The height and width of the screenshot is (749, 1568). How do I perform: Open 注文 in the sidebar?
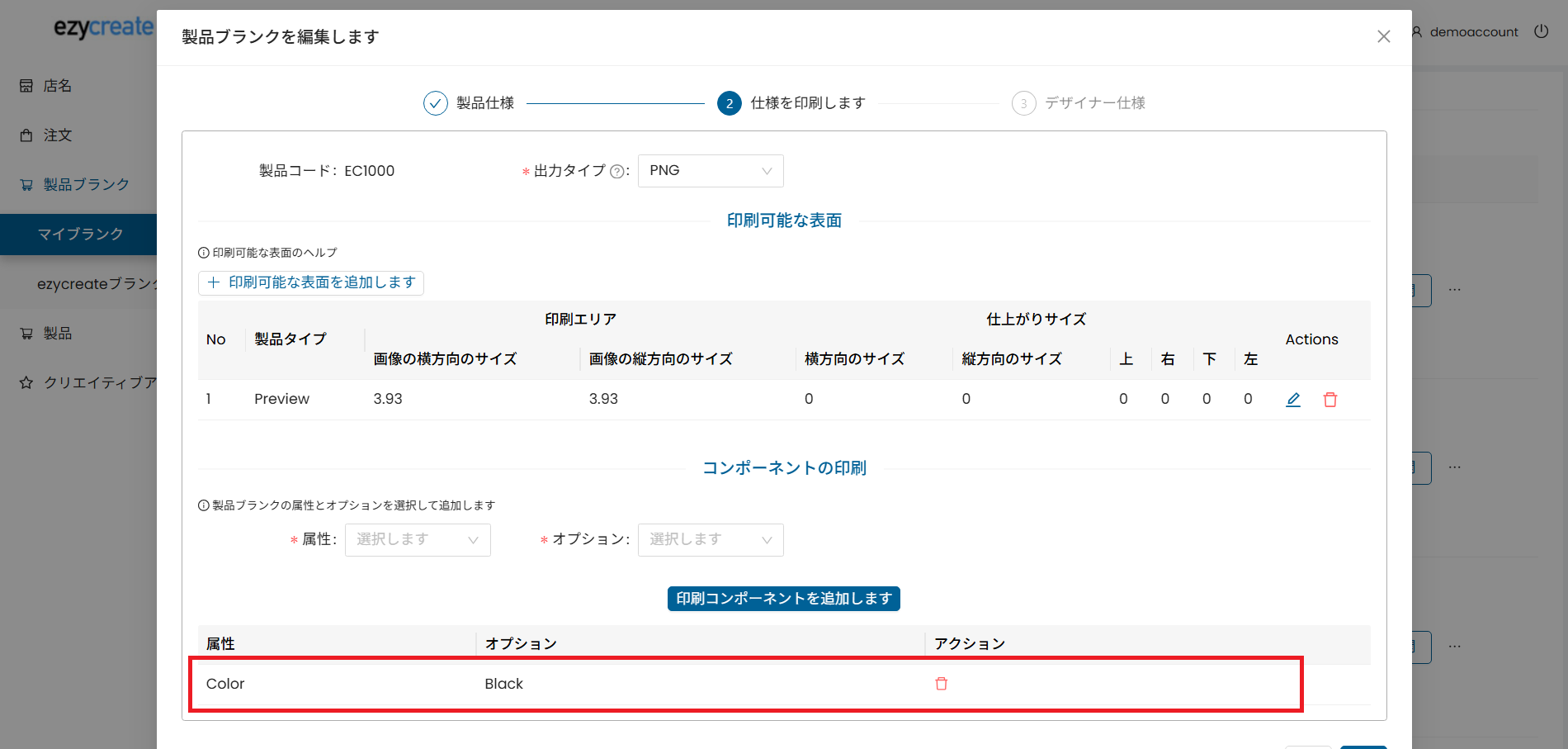pyautogui.click(x=57, y=135)
